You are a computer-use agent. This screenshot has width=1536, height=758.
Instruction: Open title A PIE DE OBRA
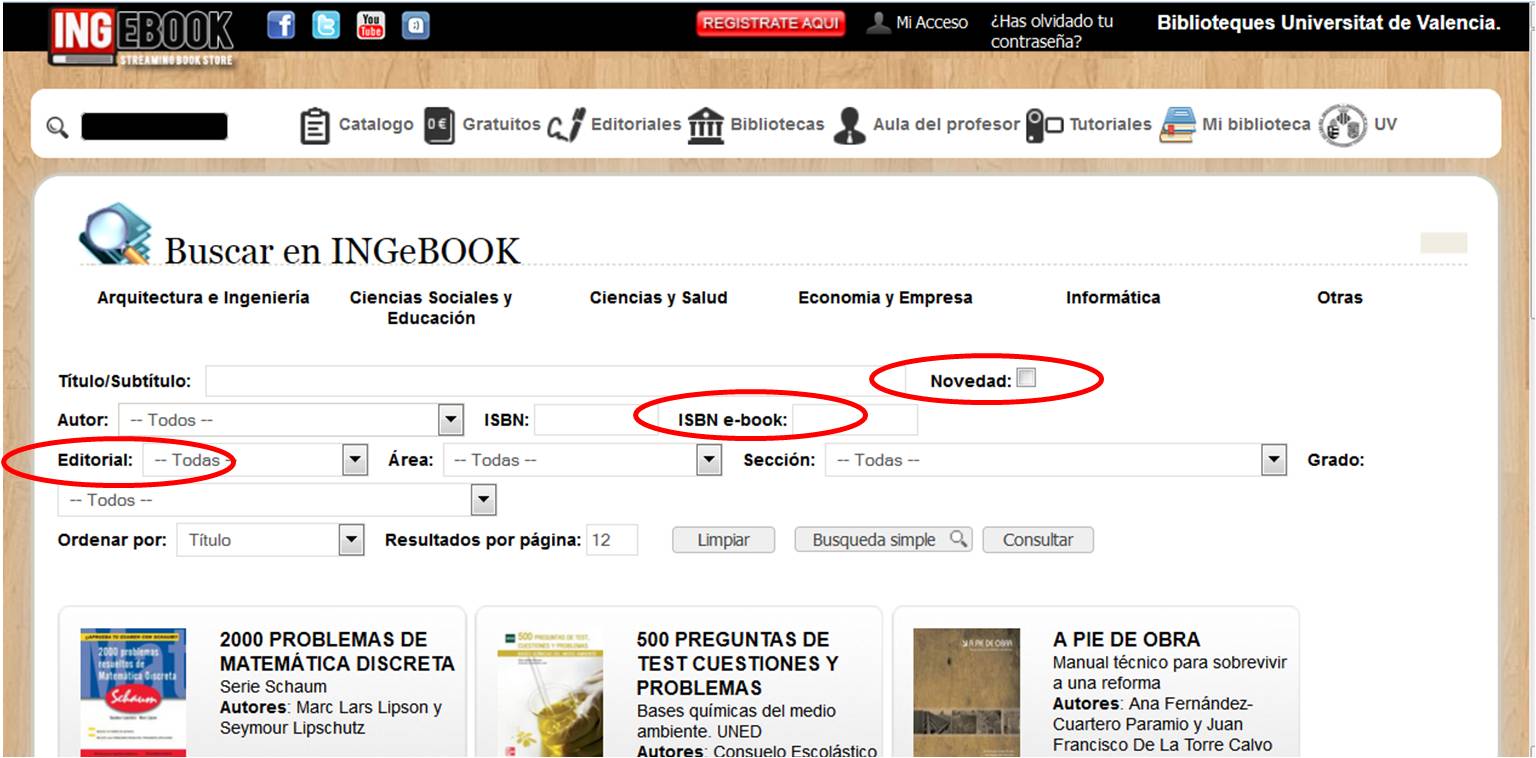coord(1126,640)
